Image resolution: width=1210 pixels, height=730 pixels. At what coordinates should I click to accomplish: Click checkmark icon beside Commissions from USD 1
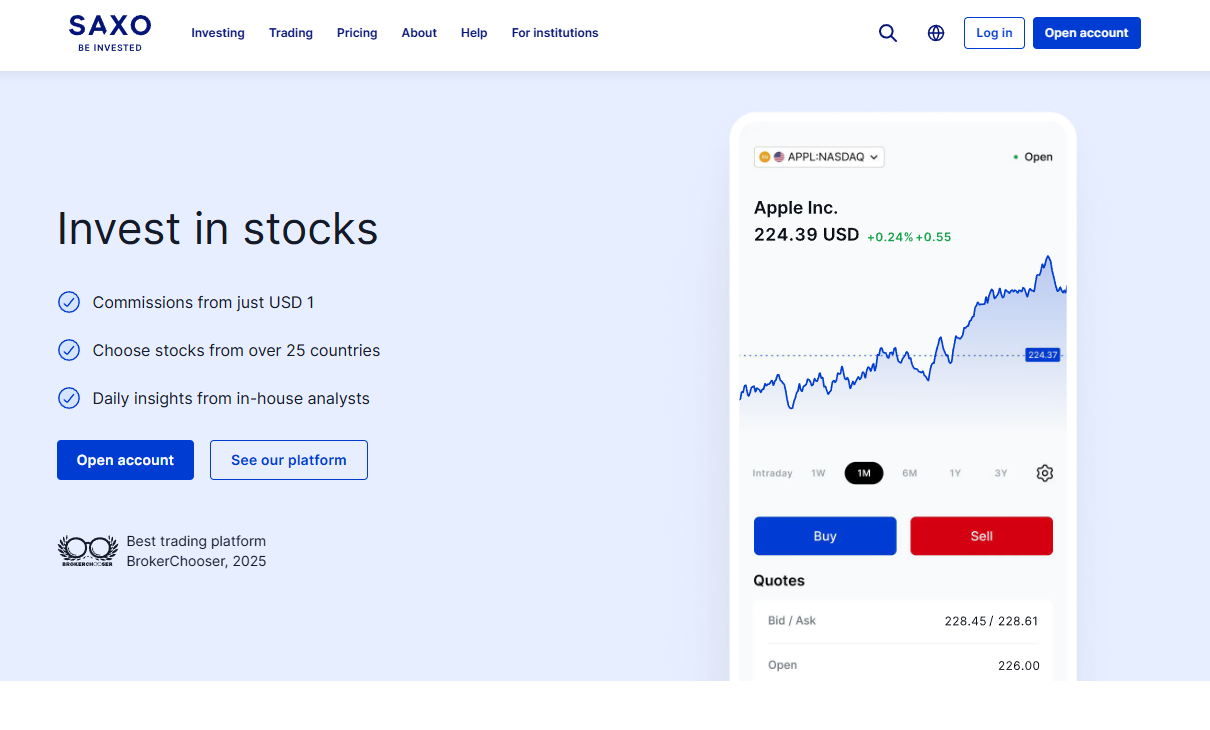(69, 302)
